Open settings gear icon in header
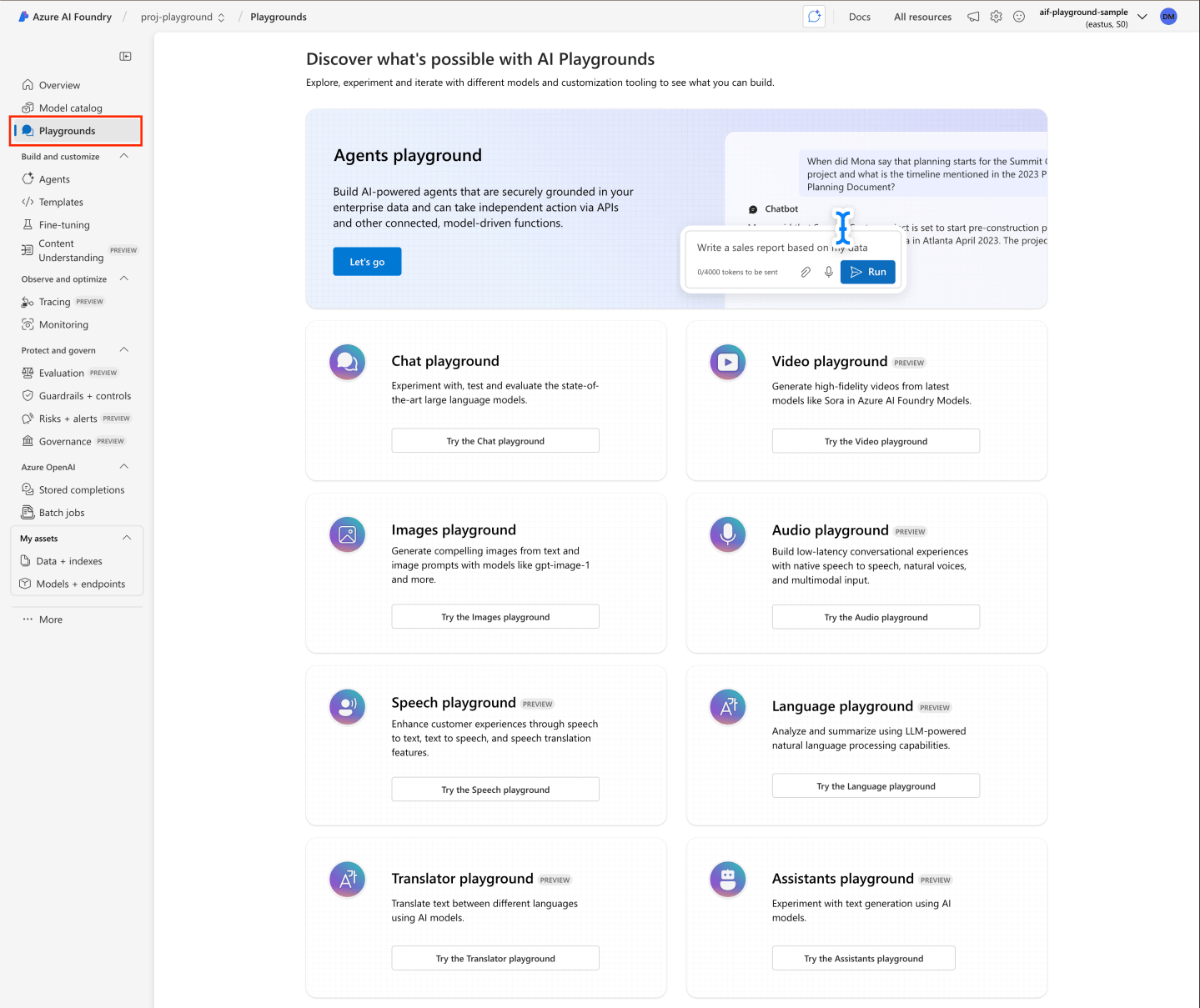This screenshot has height=1008, width=1200. (996, 17)
